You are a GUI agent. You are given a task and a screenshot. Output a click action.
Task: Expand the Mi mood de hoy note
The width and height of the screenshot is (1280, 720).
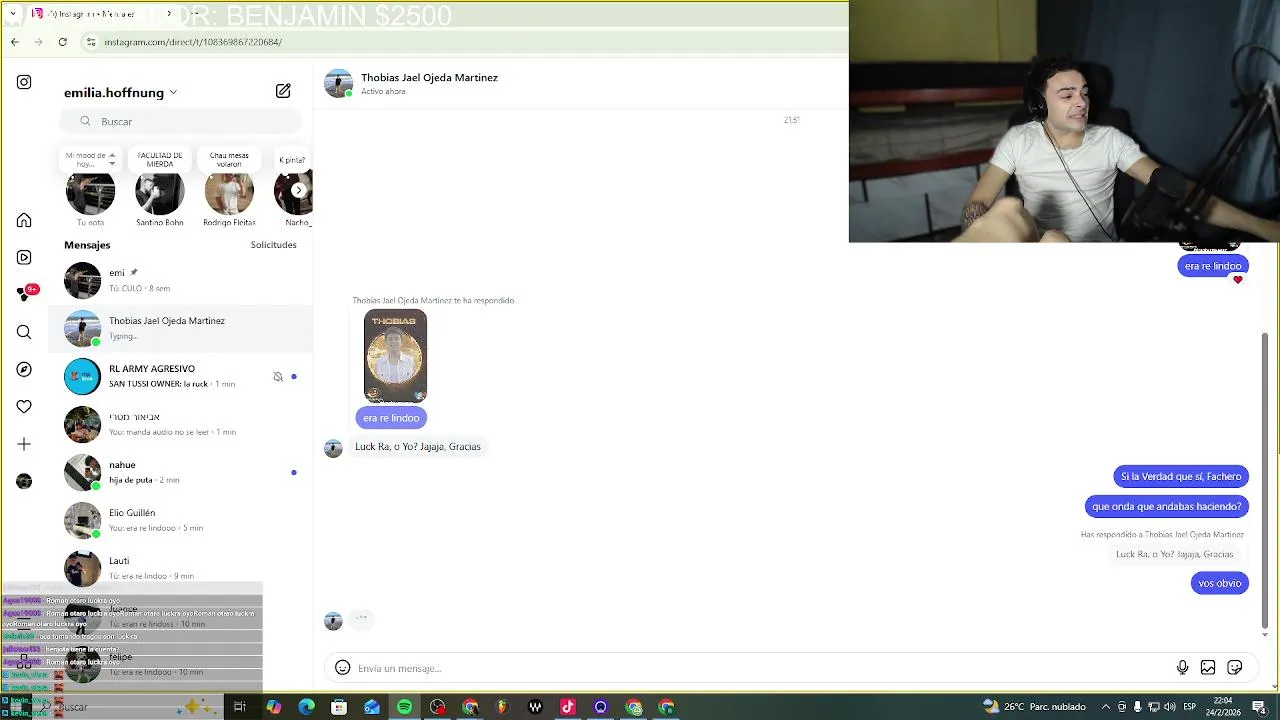point(90,160)
